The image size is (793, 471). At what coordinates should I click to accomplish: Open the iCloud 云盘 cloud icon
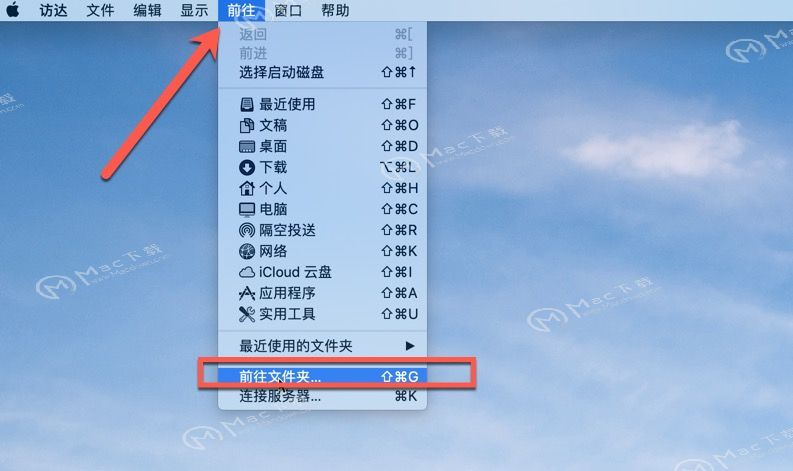[x=247, y=272]
